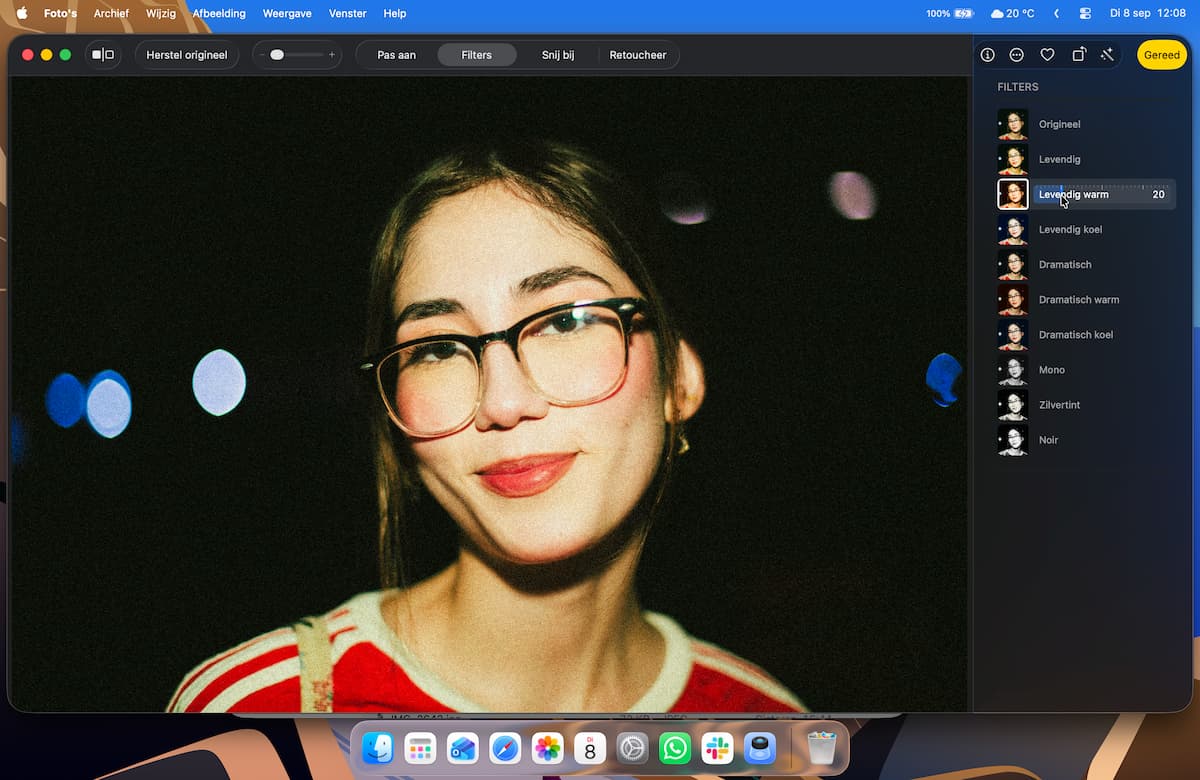The height and width of the screenshot is (780, 1200).
Task: Open the Photos app icon in the Dock
Action: 547,748
